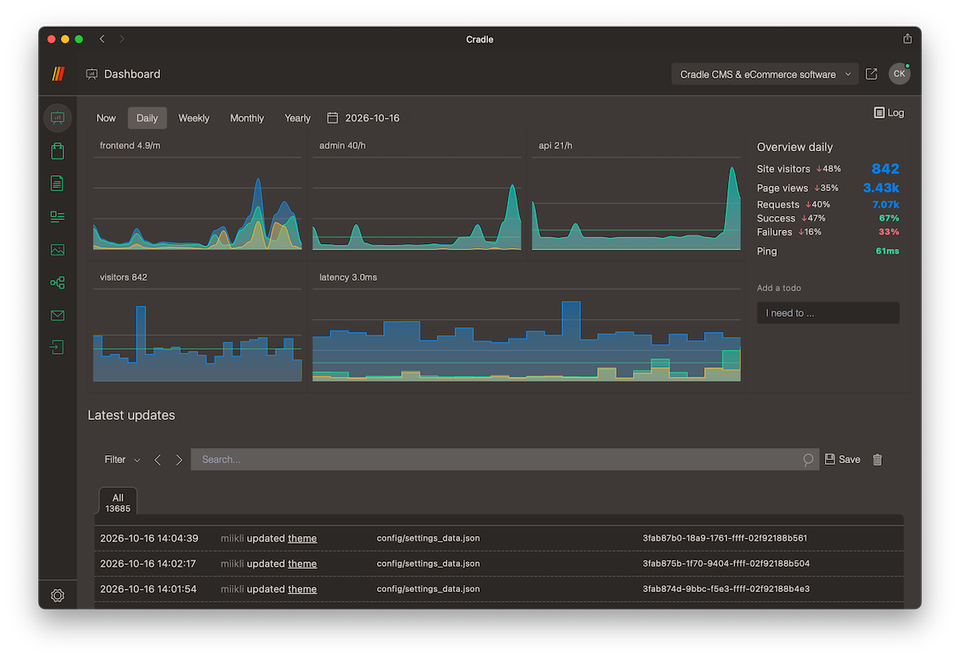Image resolution: width=960 pixels, height=660 pixels.
Task: Click the presentation icon beside Dashboard title
Action: [92, 74]
